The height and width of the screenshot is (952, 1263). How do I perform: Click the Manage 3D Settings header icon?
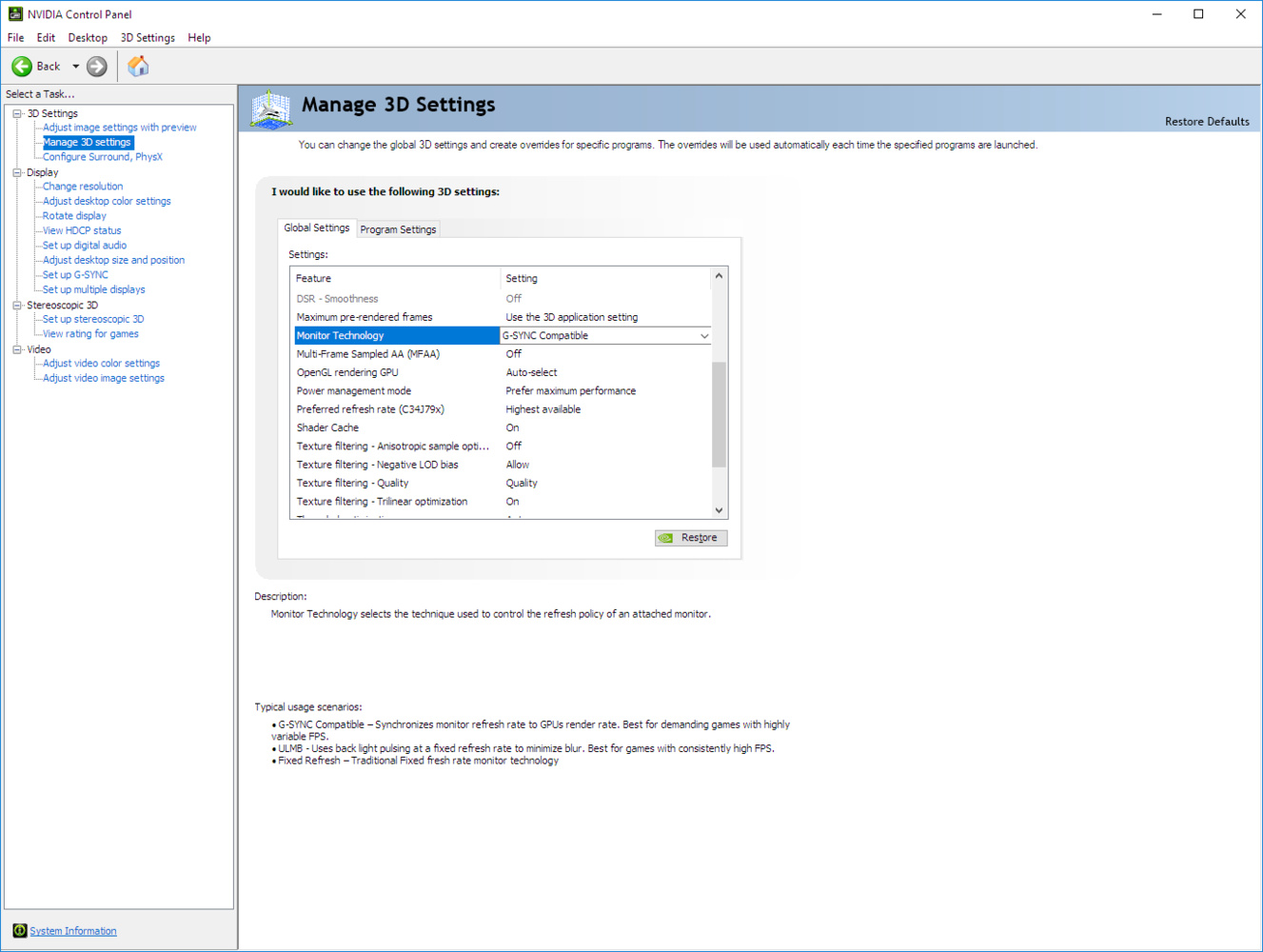pos(271,109)
